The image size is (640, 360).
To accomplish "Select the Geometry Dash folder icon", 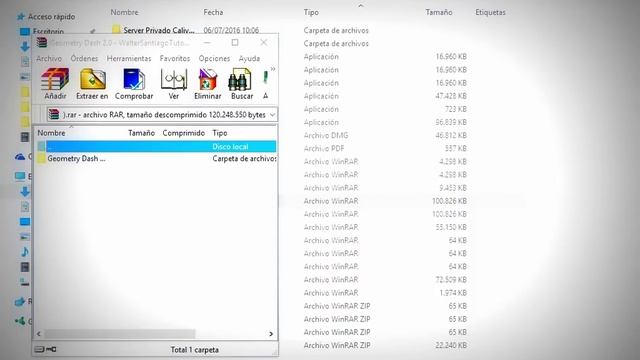I will pyautogui.click(x=41, y=159).
